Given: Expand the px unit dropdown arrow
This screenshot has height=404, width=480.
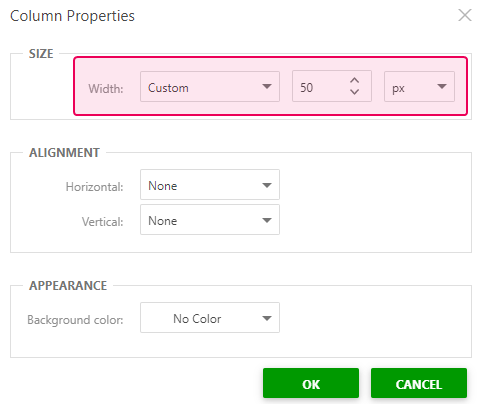Looking at the screenshot, I should [442, 87].
